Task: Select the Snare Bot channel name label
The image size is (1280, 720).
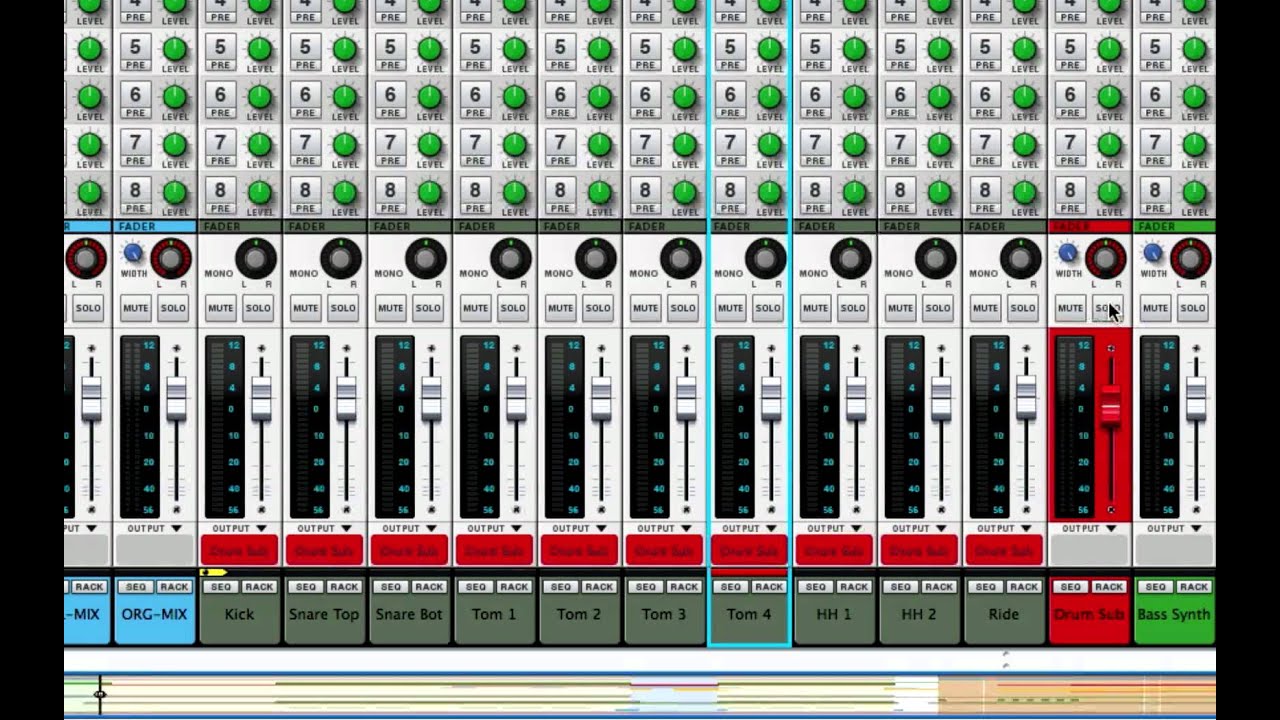Action: click(409, 615)
